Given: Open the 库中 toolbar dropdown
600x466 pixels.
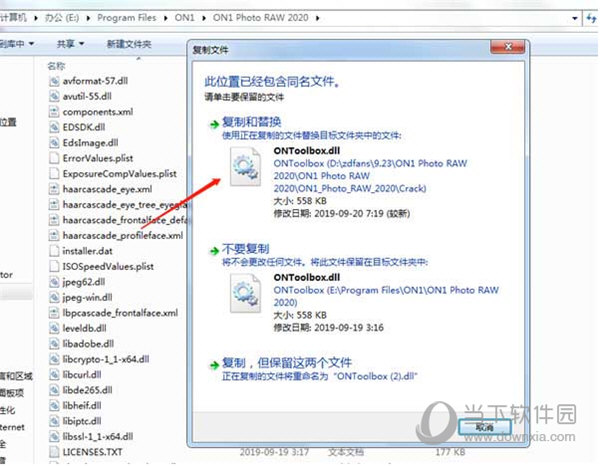Looking at the screenshot, I should click(x=17, y=44).
